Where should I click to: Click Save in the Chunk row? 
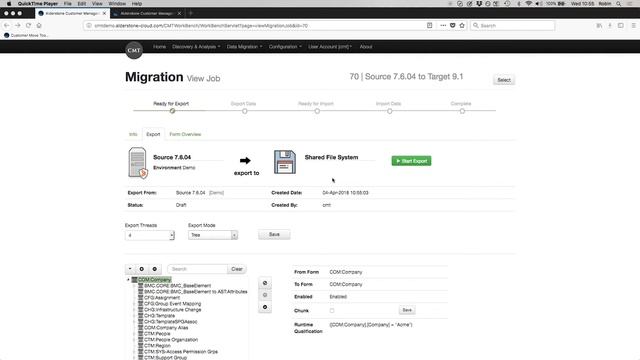click(407, 310)
